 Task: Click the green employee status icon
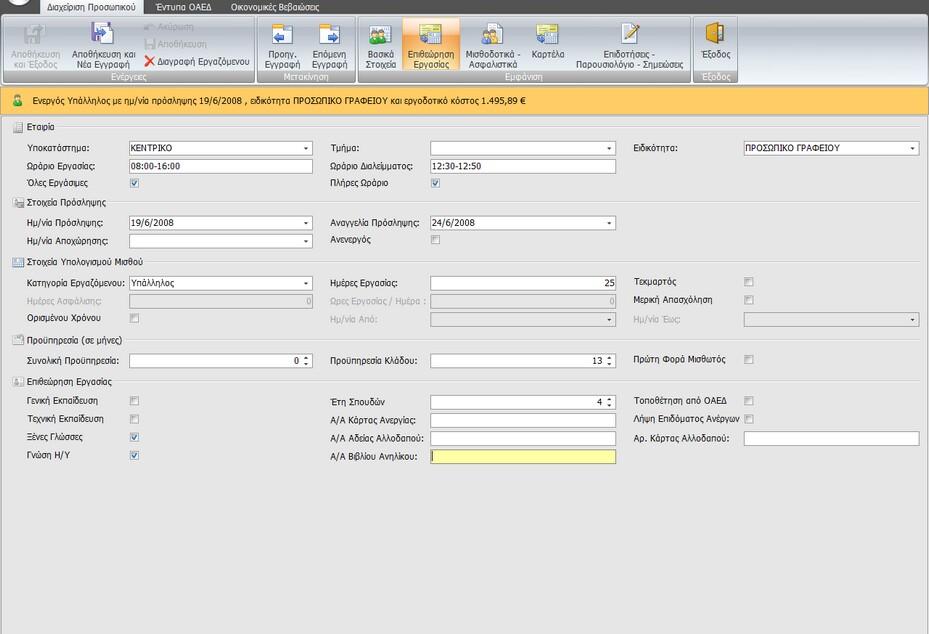point(18,100)
